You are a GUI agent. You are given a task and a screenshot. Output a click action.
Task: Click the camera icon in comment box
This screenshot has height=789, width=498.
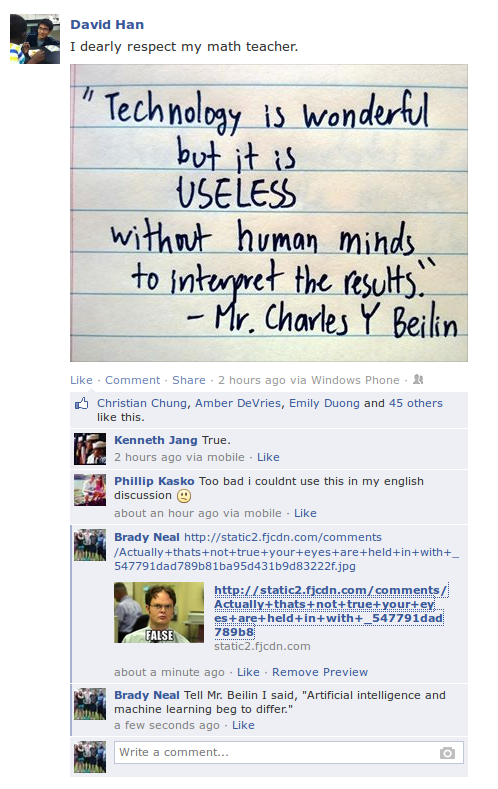pyautogui.click(x=447, y=753)
